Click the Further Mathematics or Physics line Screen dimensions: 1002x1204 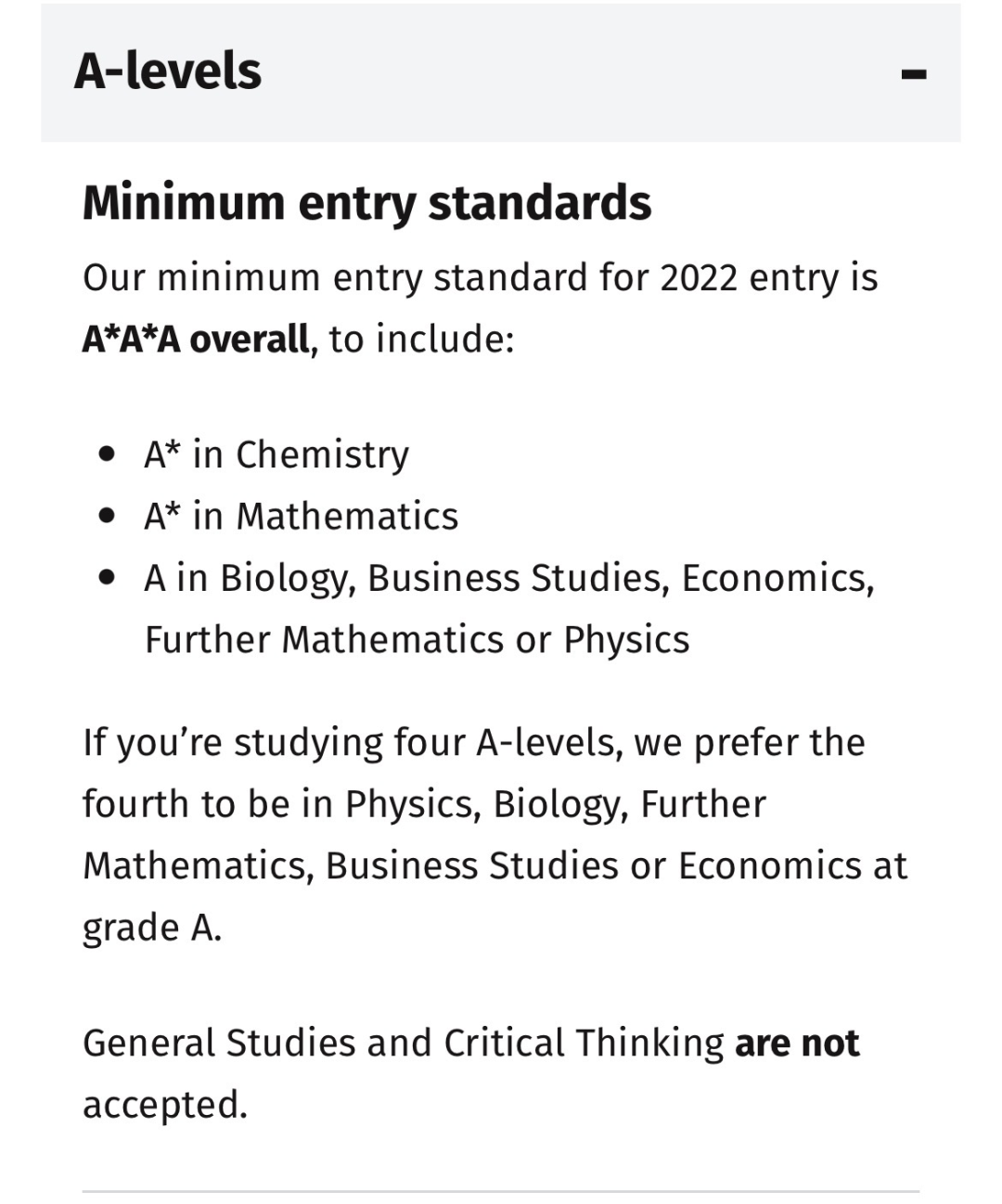[417, 640]
